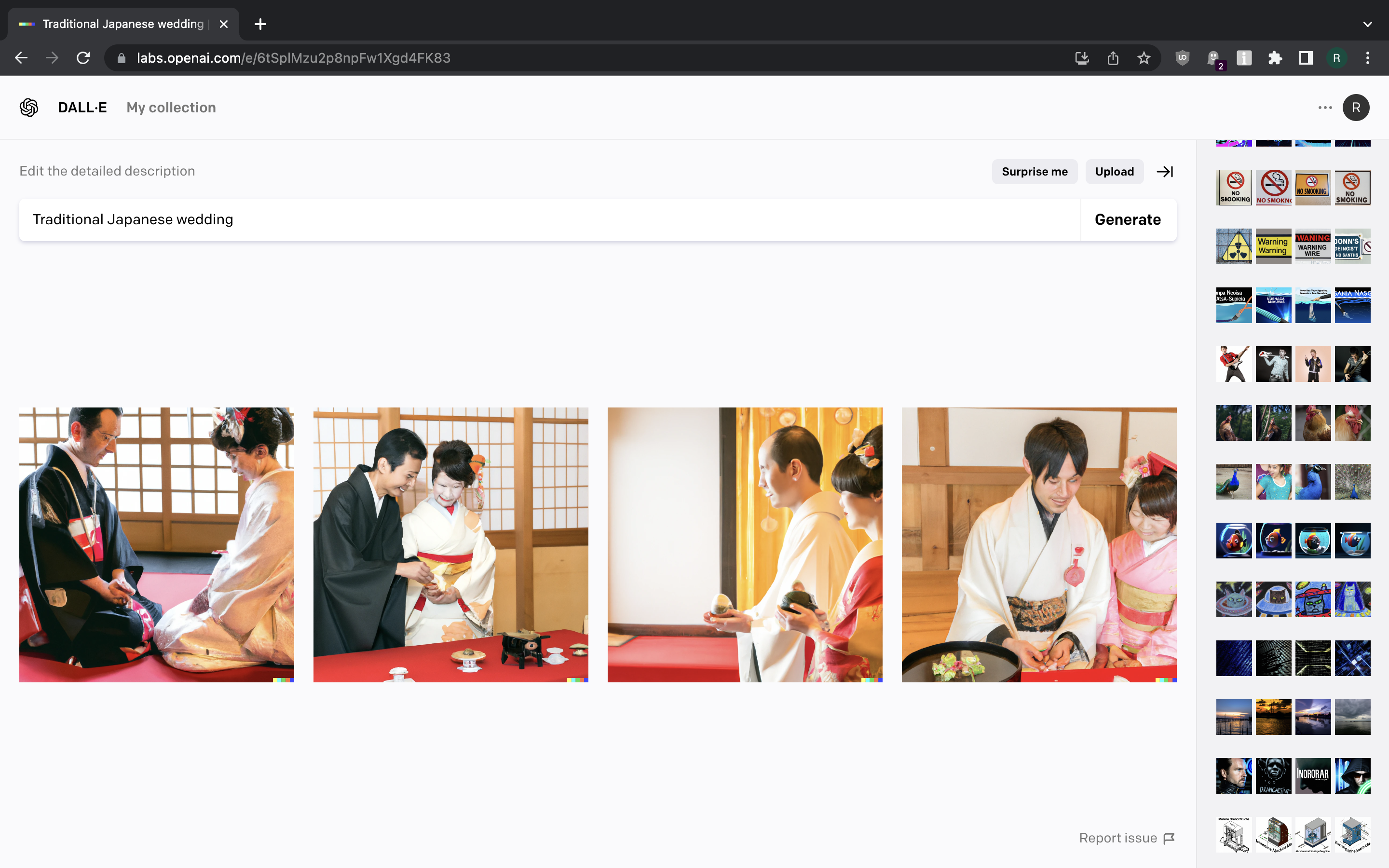Open the red-shirt guitarist thumbnail
The image size is (1389, 868).
[1234, 364]
